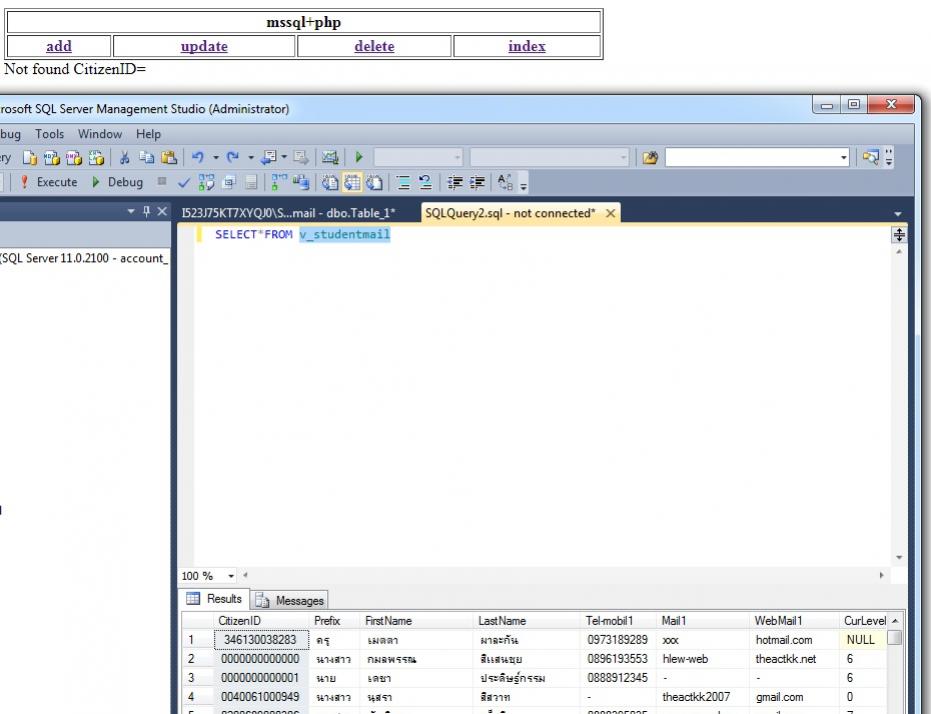Click the XMLA query icon

pos(96,157)
